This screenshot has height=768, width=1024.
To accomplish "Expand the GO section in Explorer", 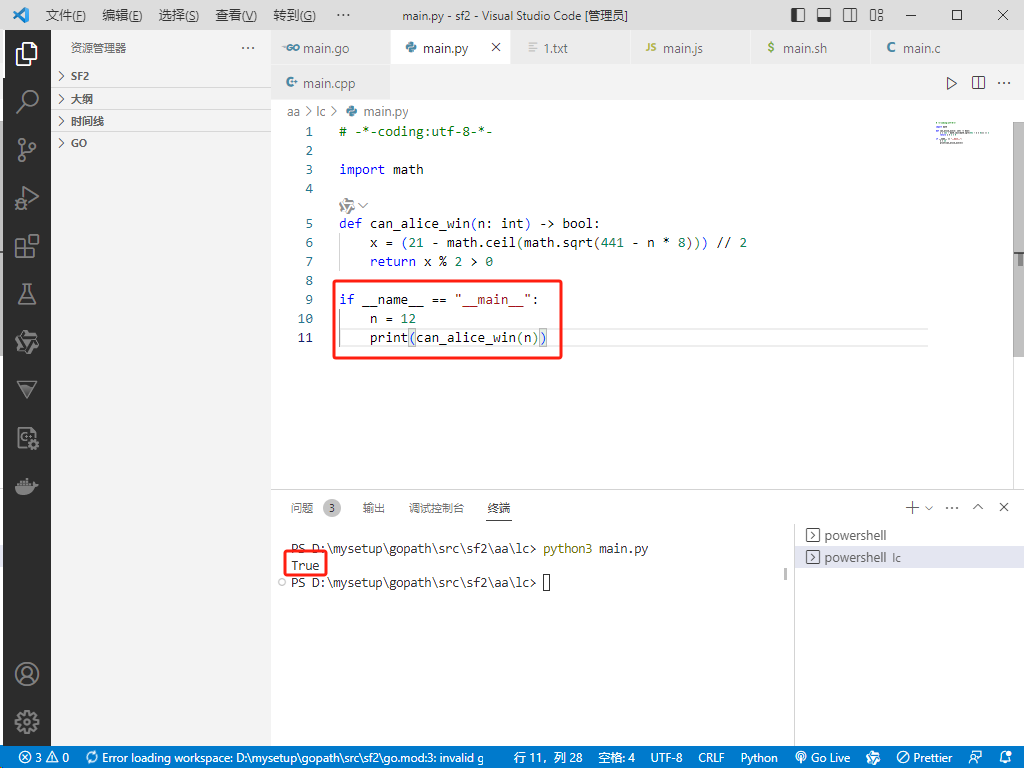I will coord(161,143).
